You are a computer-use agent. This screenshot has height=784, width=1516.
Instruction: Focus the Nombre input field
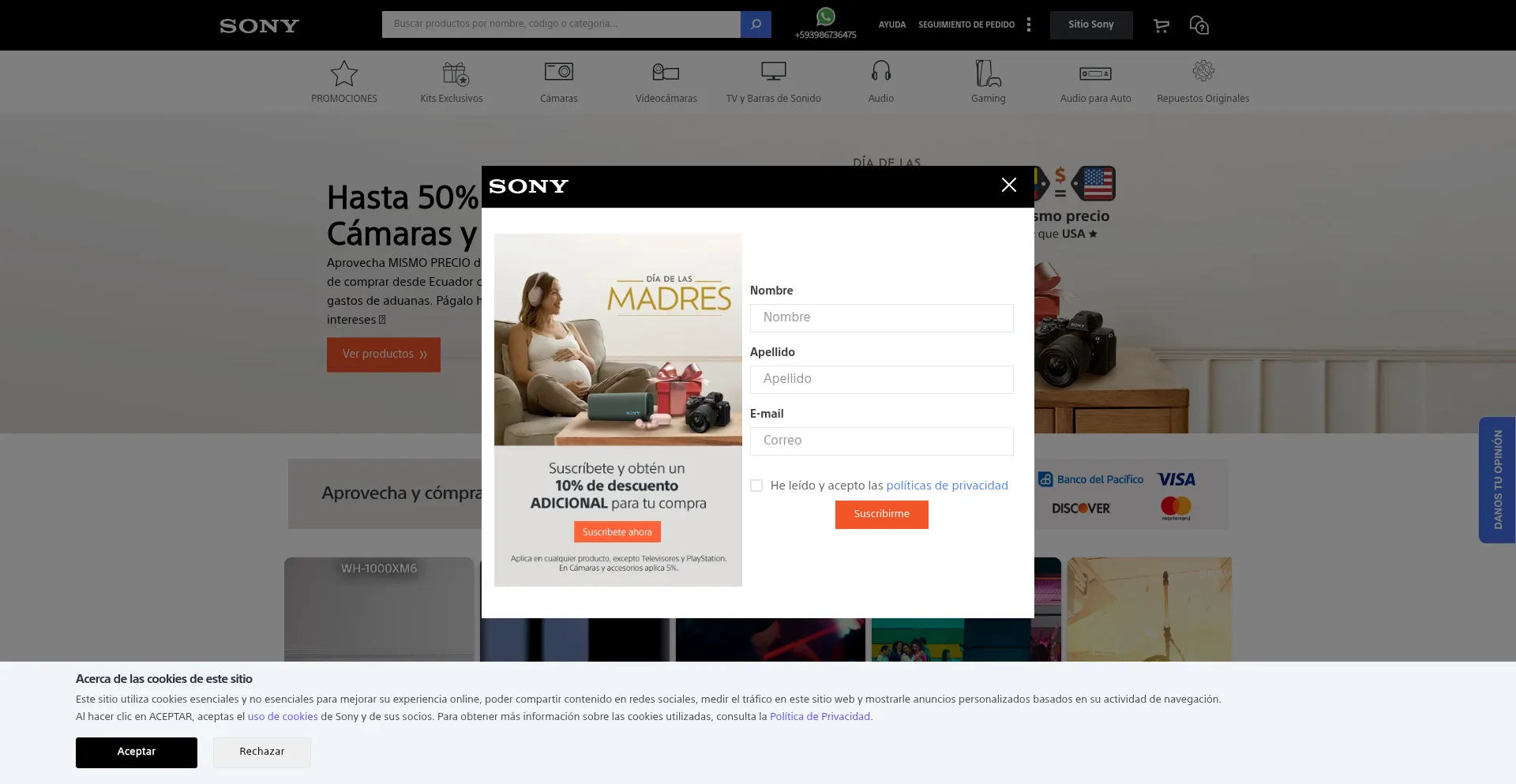(881, 317)
